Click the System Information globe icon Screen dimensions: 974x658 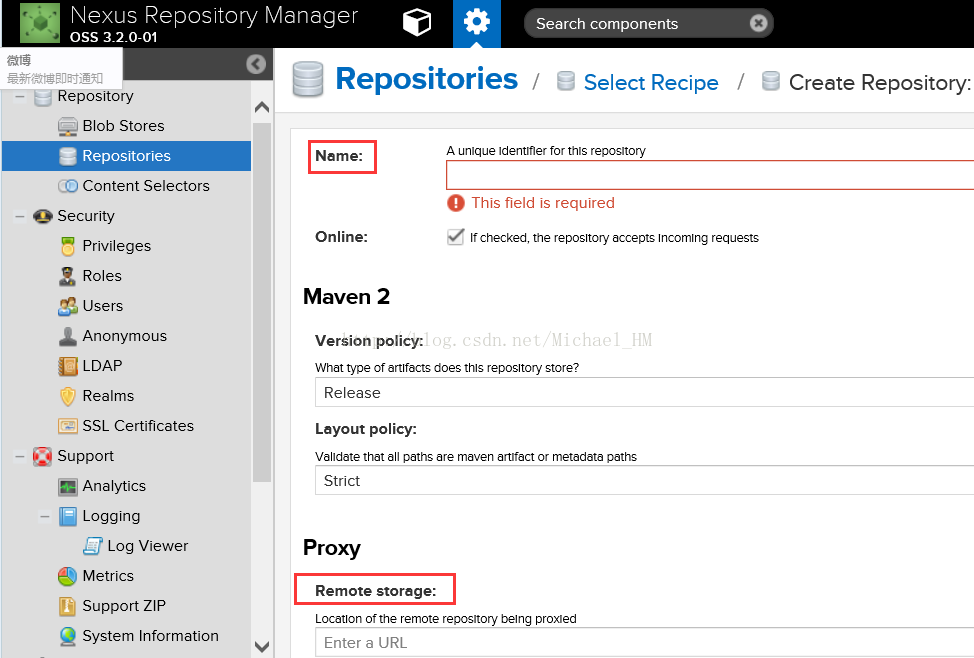pos(68,636)
